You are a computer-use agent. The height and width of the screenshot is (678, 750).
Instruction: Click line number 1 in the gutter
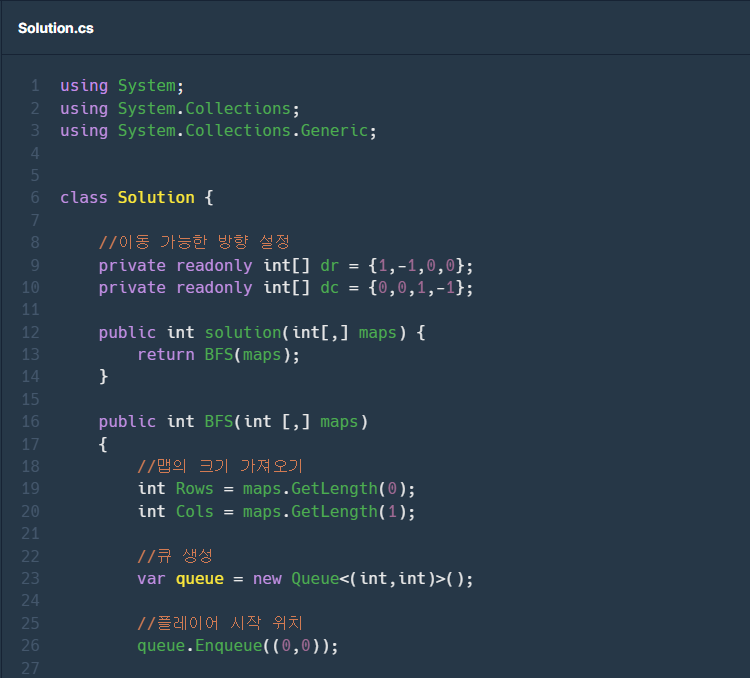pyautogui.click(x=35, y=86)
